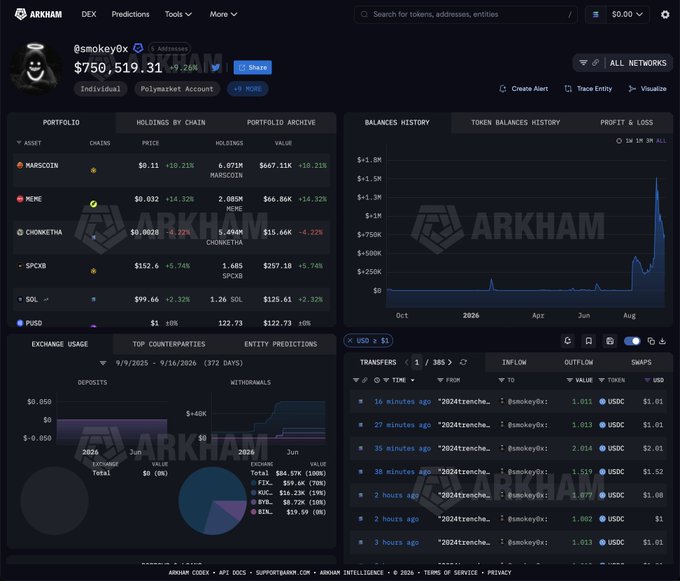This screenshot has height=581, width=680.
Task: Click the blue Share button
Action: [x=253, y=67]
